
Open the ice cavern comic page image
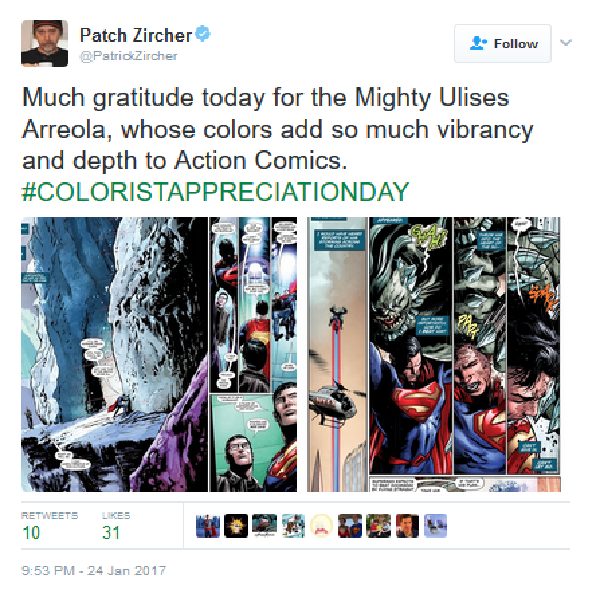(159, 354)
